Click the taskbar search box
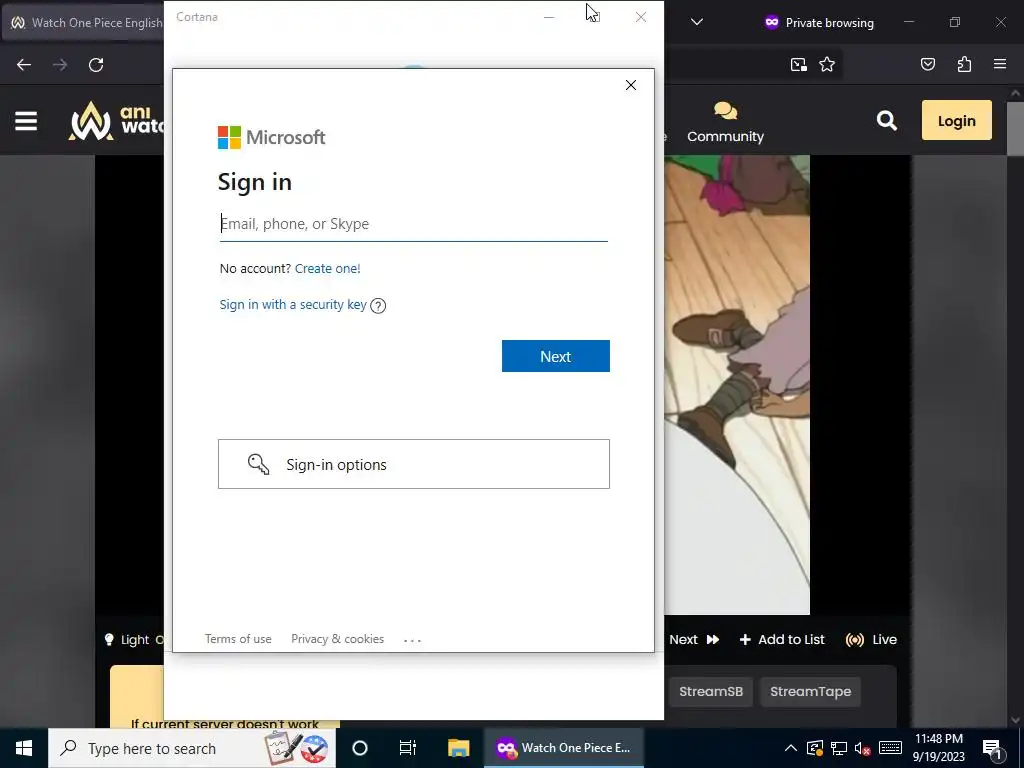Image resolution: width=1024 pixels, height=768 pixels. [x=192, y=748]
